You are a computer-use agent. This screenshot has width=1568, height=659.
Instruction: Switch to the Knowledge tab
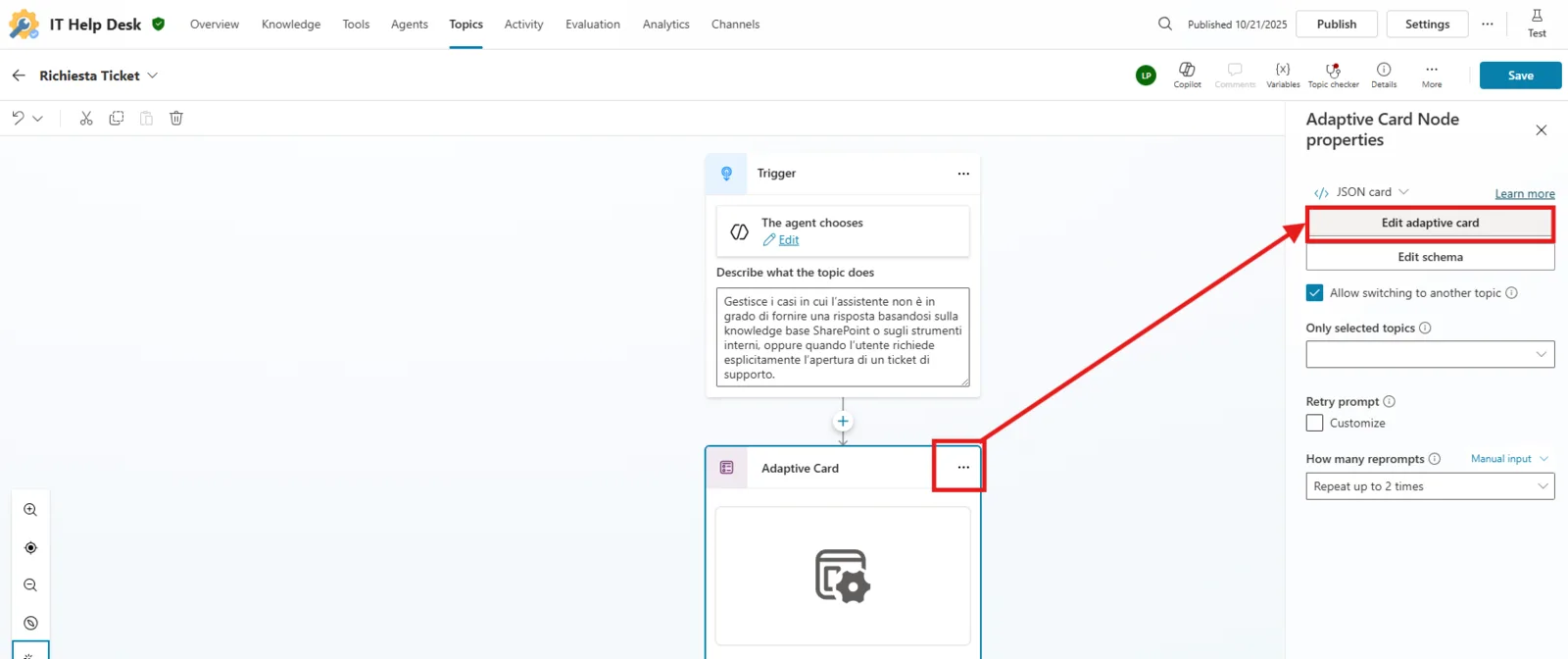tap(291, 25)
